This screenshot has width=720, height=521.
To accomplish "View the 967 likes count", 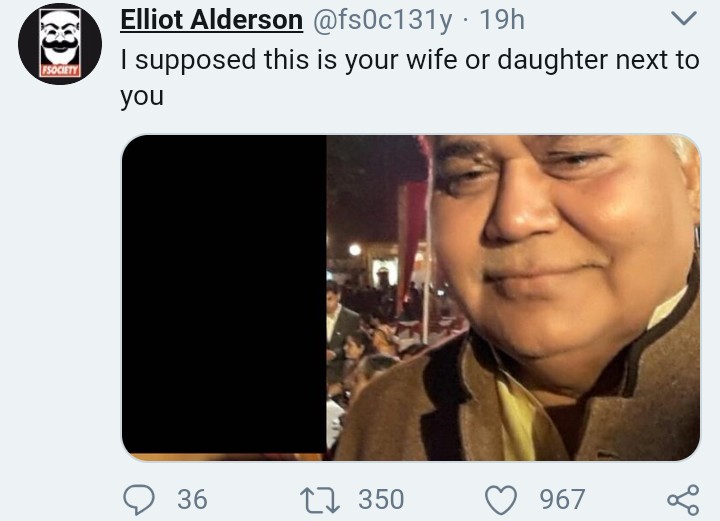I will (562, 499).
